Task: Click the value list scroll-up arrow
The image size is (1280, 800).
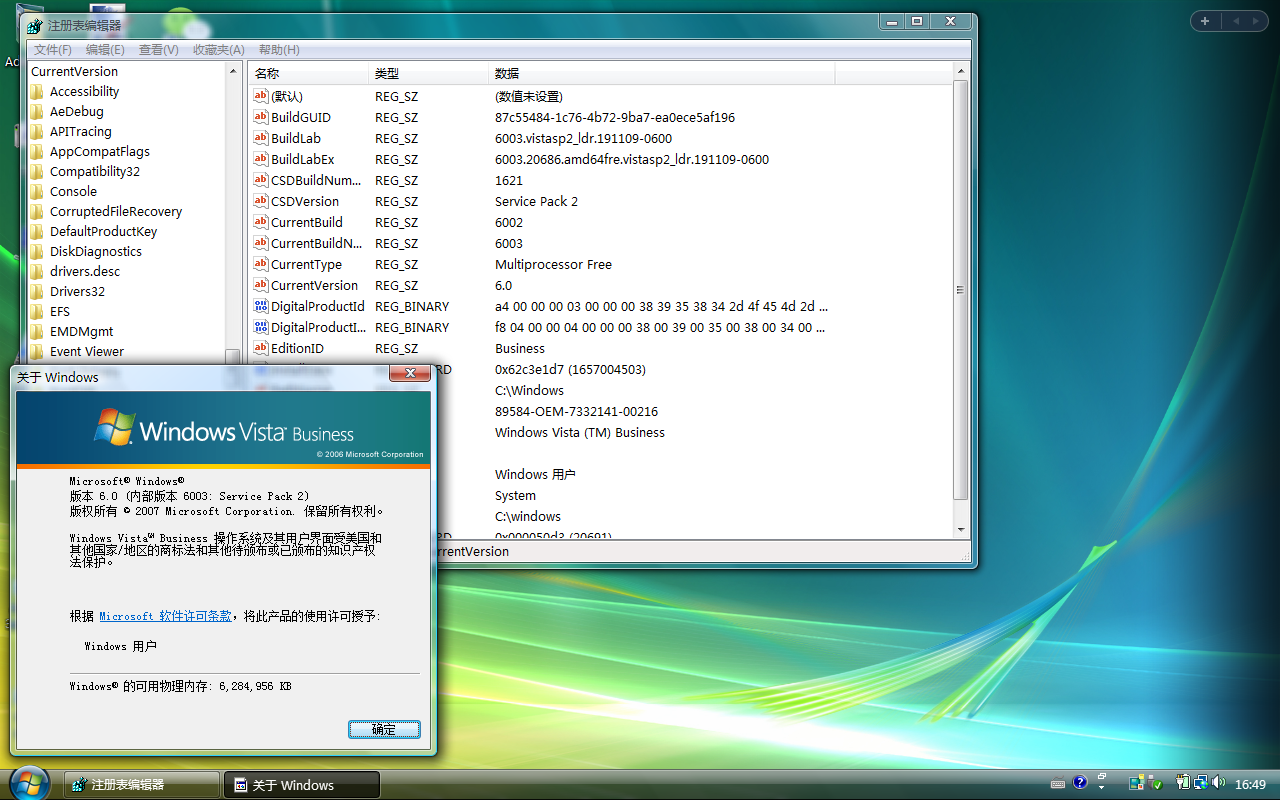Action: point(961,72)
